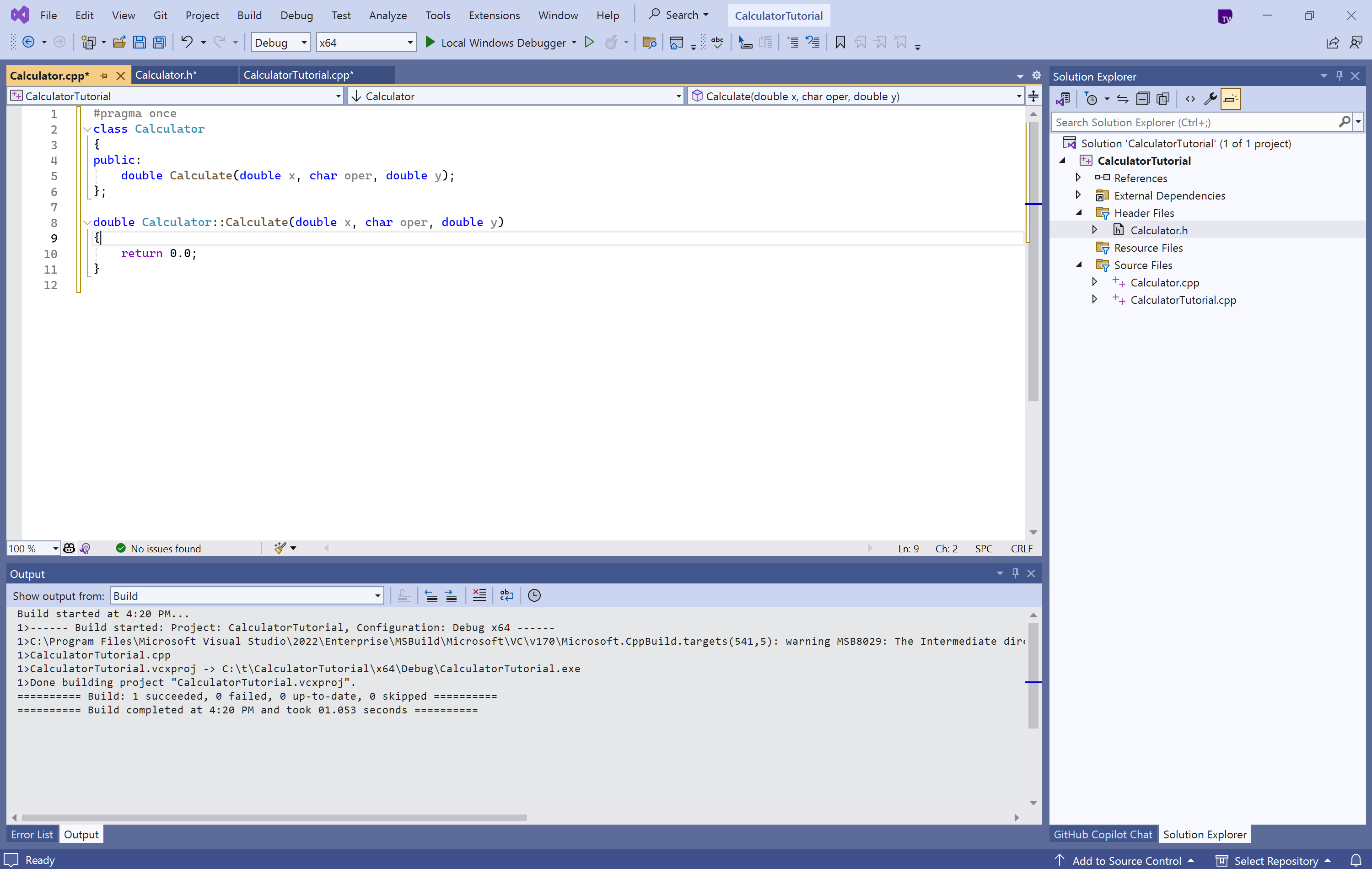Select the Debug configuration dropdown
Screen dimensions: 1372x869
pos(279,42)
